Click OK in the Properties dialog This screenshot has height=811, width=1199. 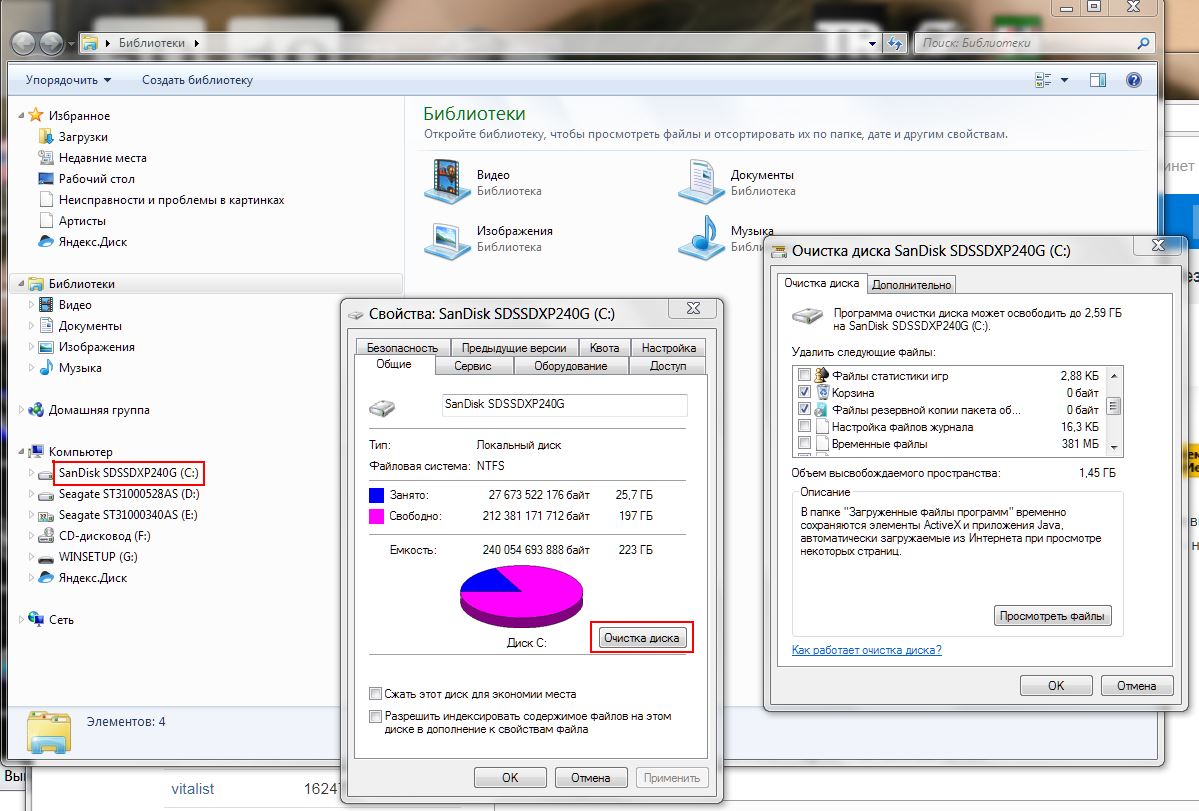click(x=510, y=777)
